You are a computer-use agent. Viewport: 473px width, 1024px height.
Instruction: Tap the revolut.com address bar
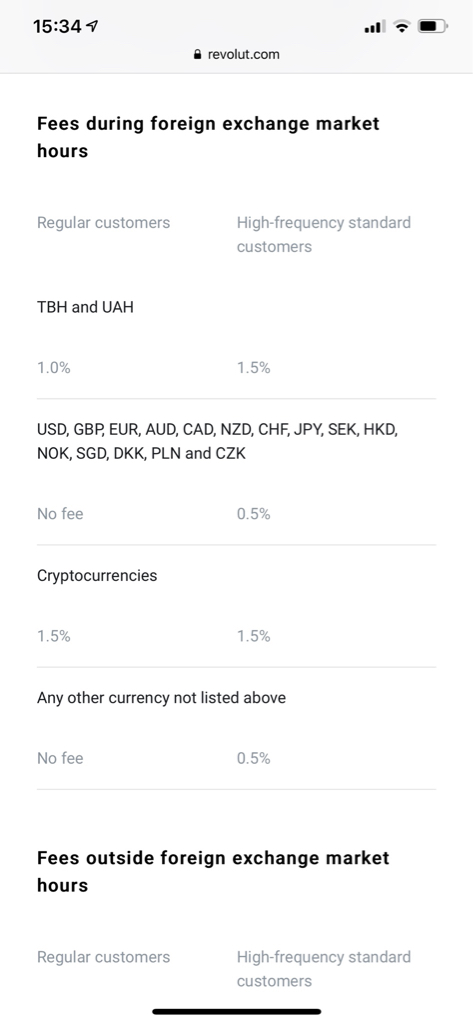[236, 55]
